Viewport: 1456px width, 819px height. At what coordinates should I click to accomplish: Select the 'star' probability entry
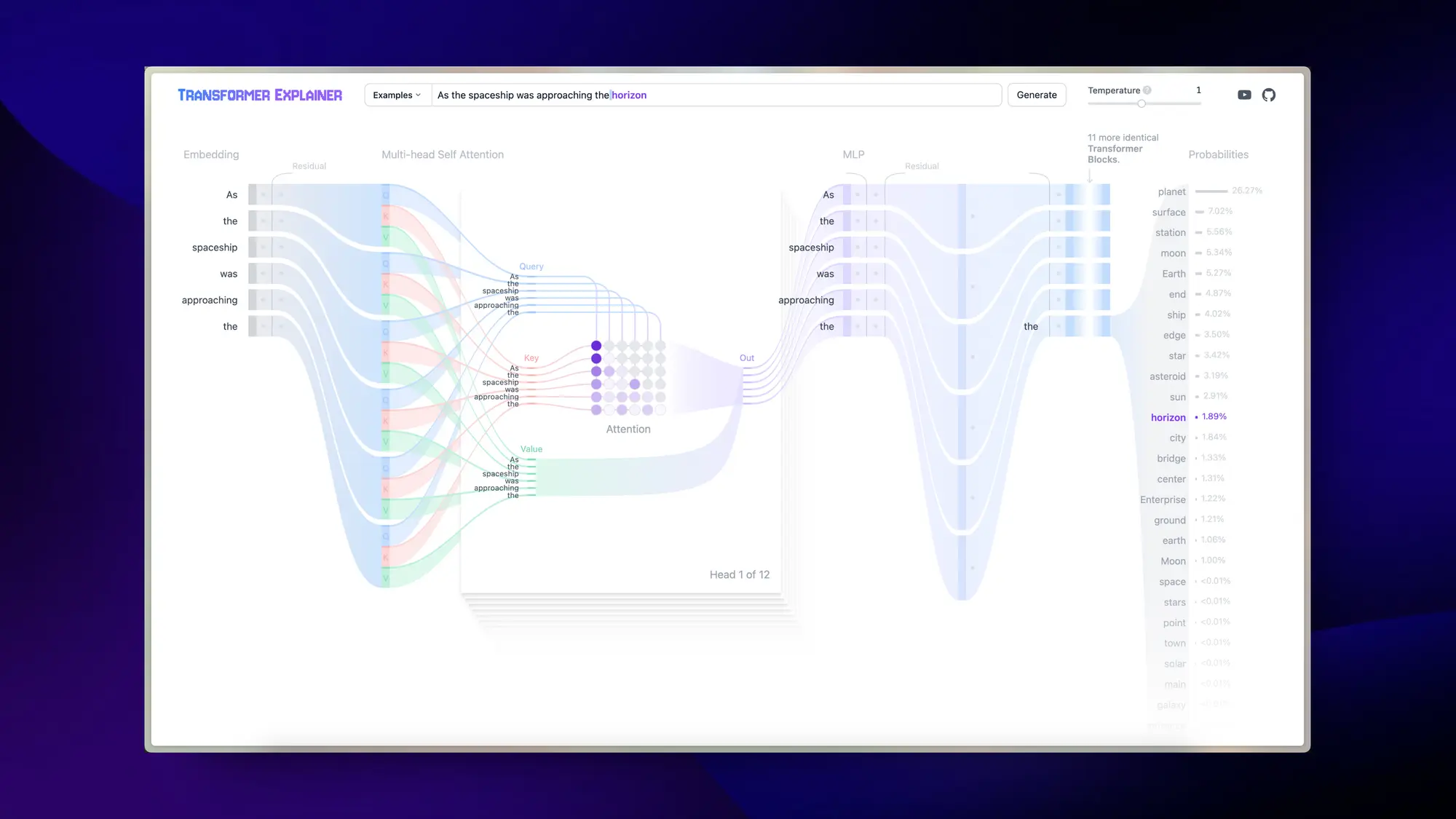point(1177,356)
